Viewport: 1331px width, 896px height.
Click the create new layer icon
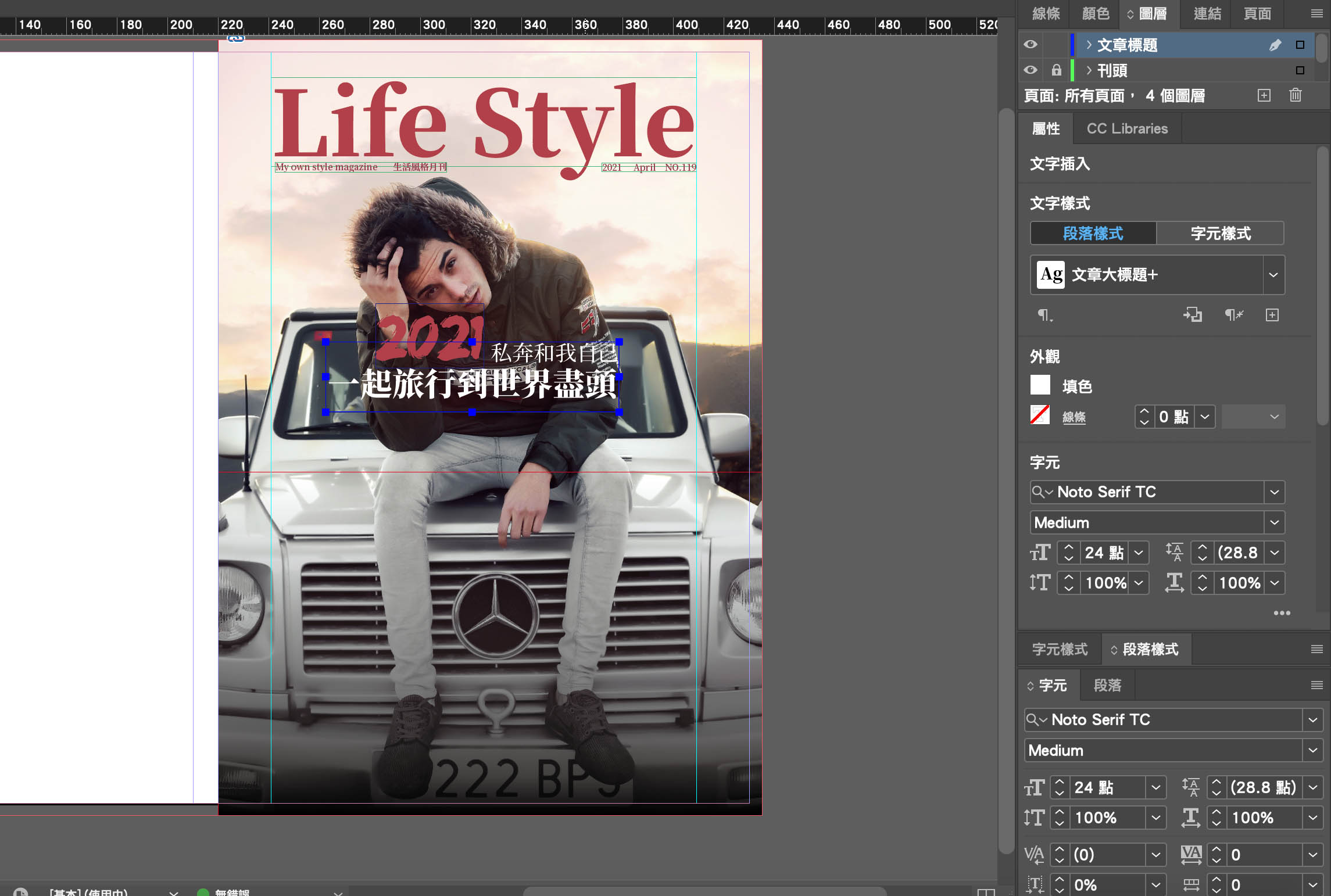[1264, 95]
